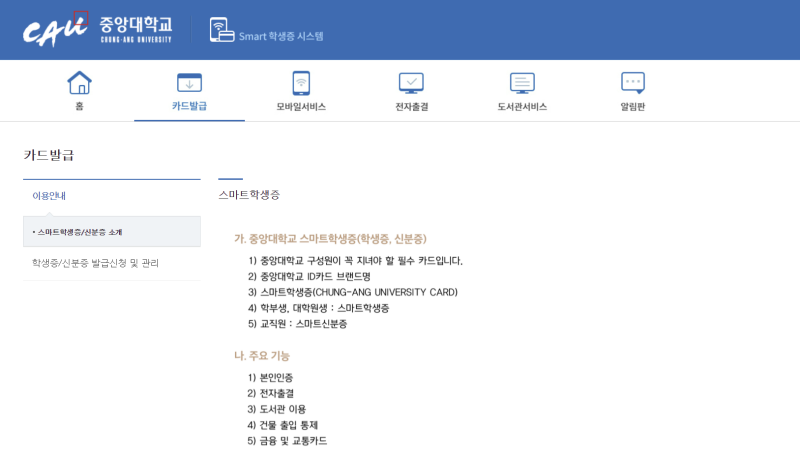Click the CAU Chung-Ang University logo
This screenshot has width=800, height=456.
(x=97, y=30)
